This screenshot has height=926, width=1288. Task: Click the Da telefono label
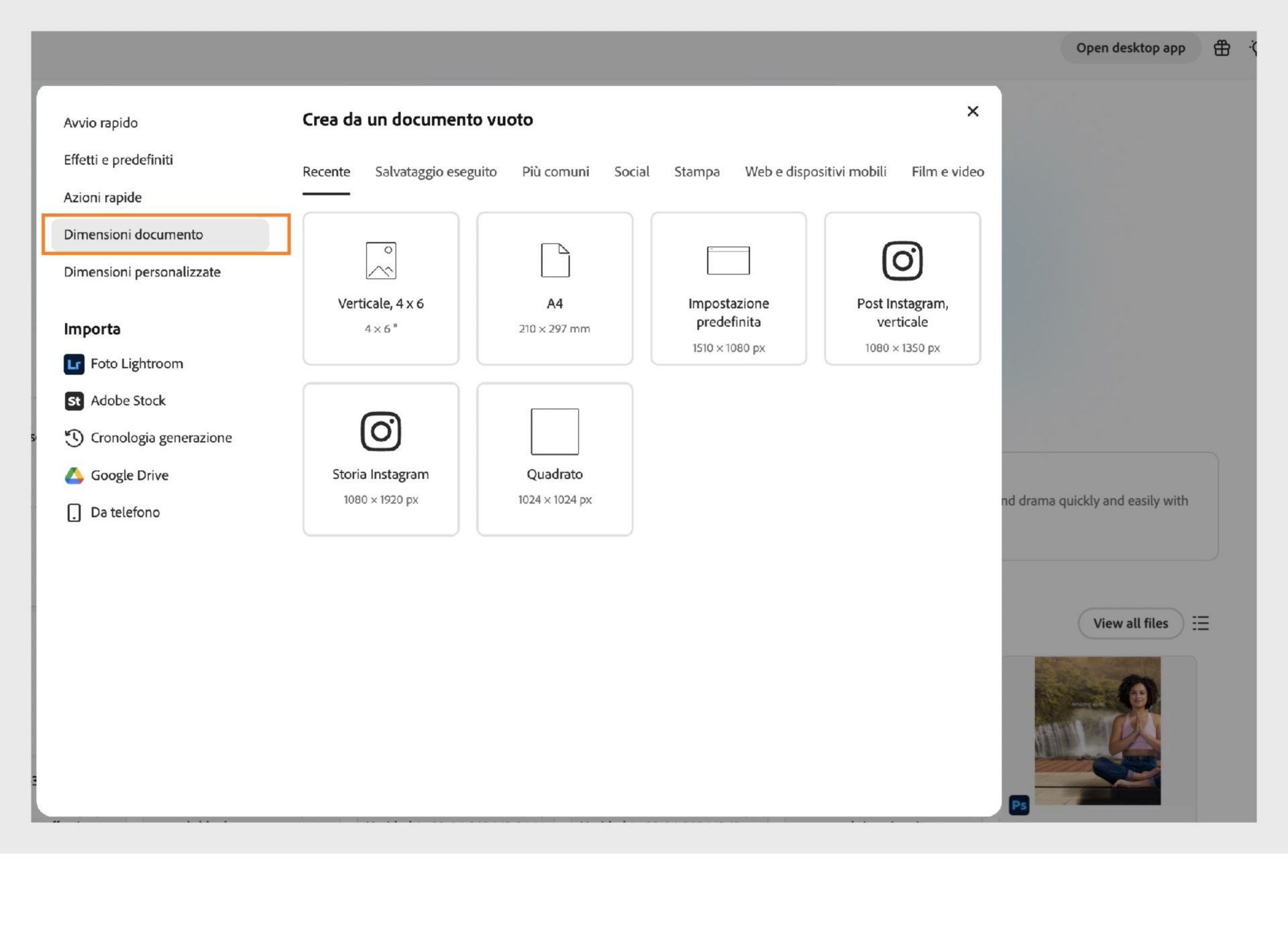tap(125, 513)
